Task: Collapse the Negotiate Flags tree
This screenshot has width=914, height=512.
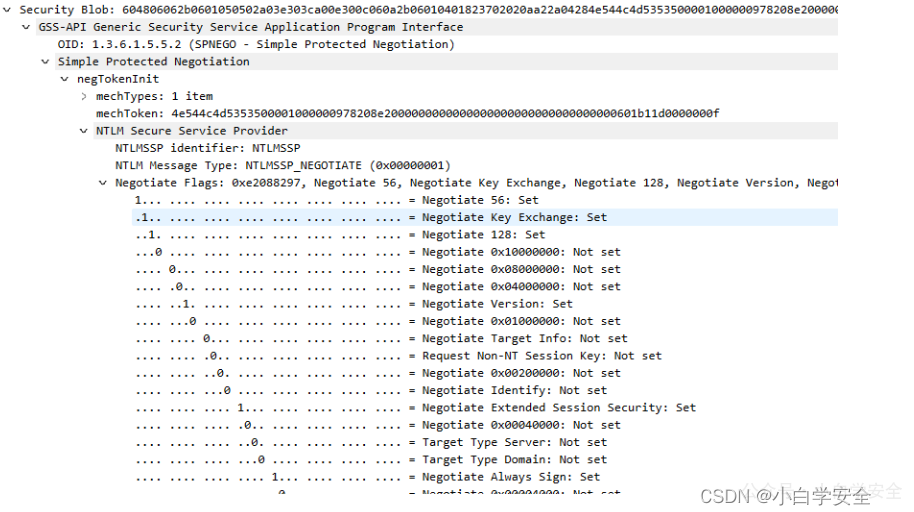Action: tap(103, 183)
